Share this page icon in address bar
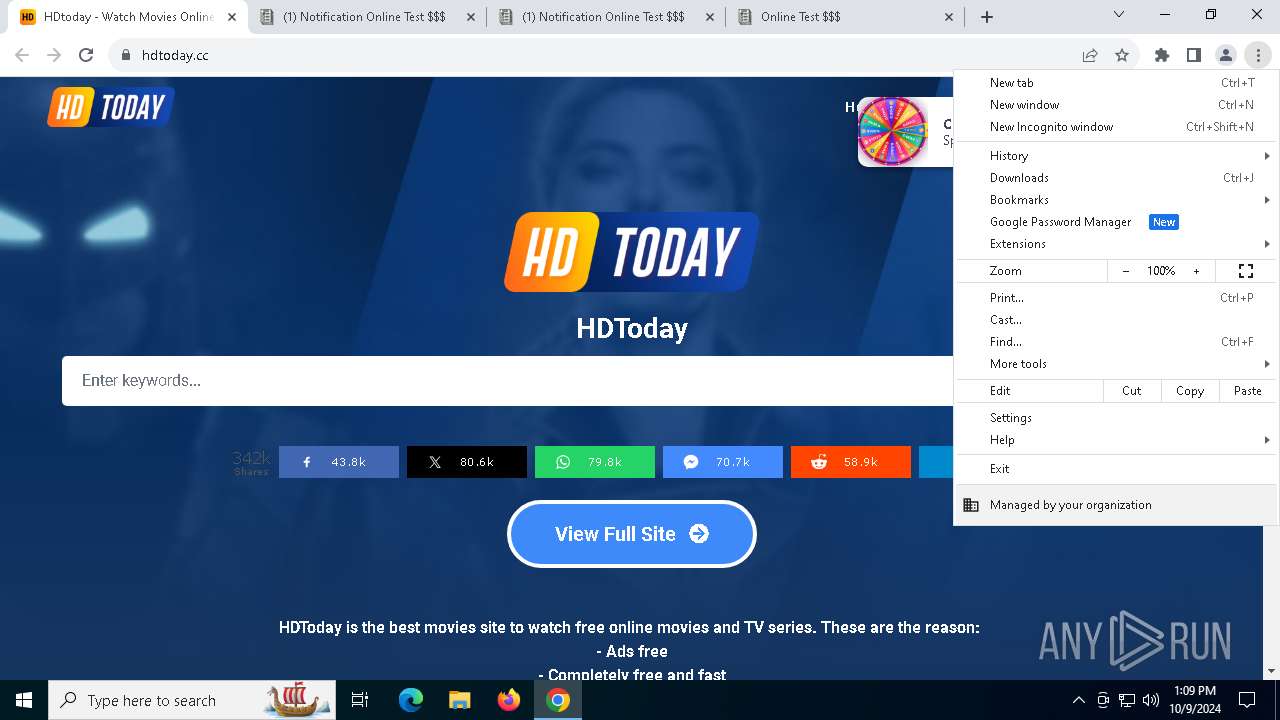 (x=1090, y=55)
